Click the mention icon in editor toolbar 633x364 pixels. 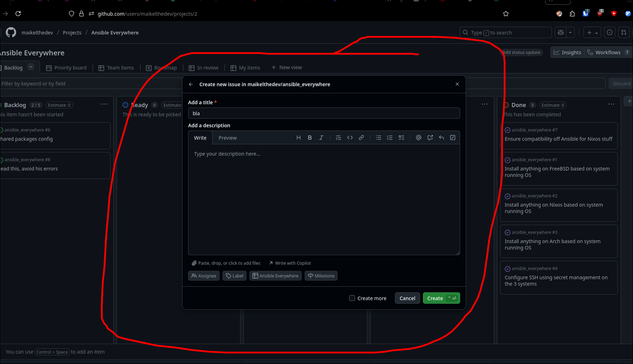click(x=418, y=138)
